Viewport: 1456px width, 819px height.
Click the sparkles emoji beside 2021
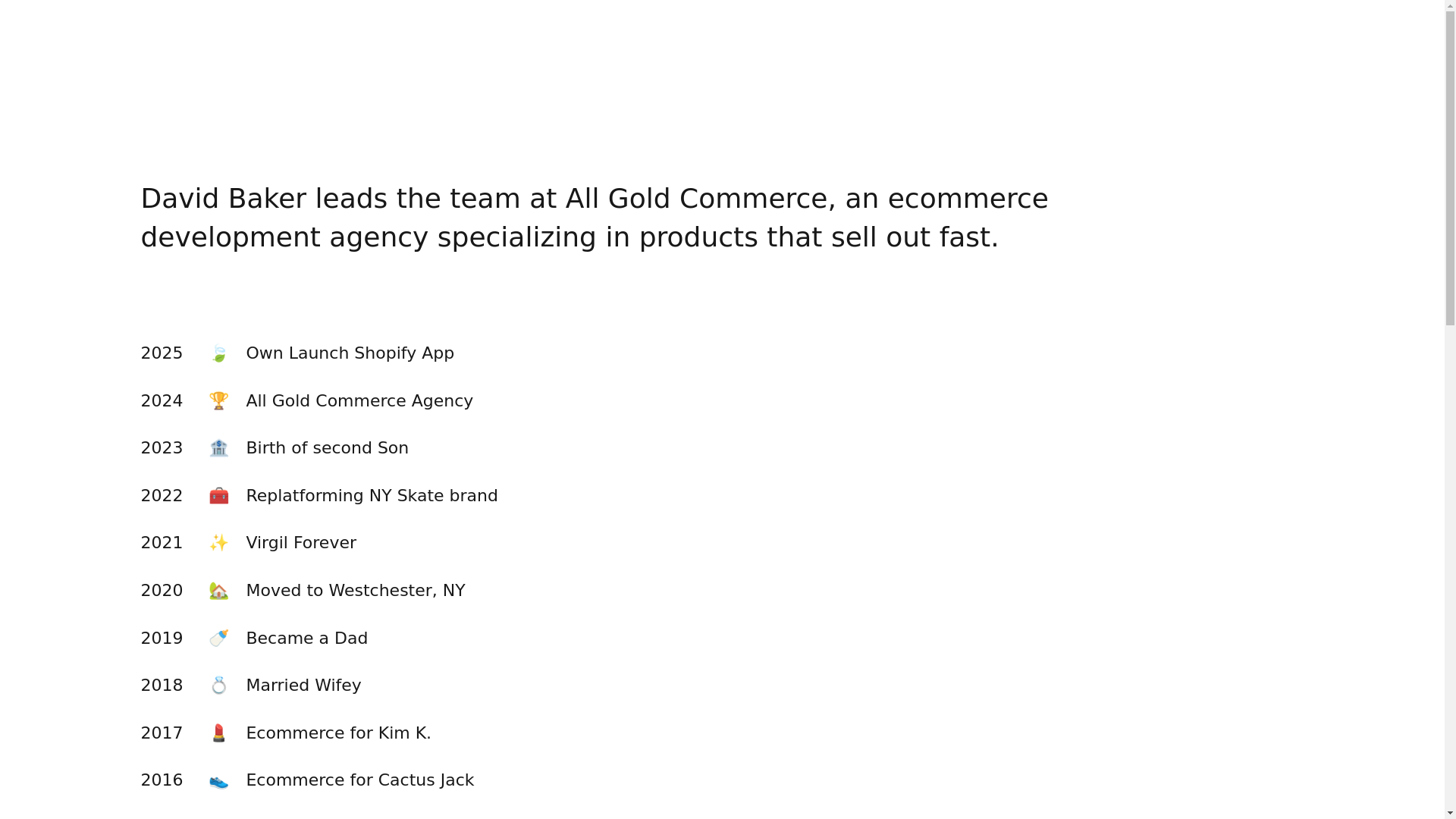pos(218,543)
